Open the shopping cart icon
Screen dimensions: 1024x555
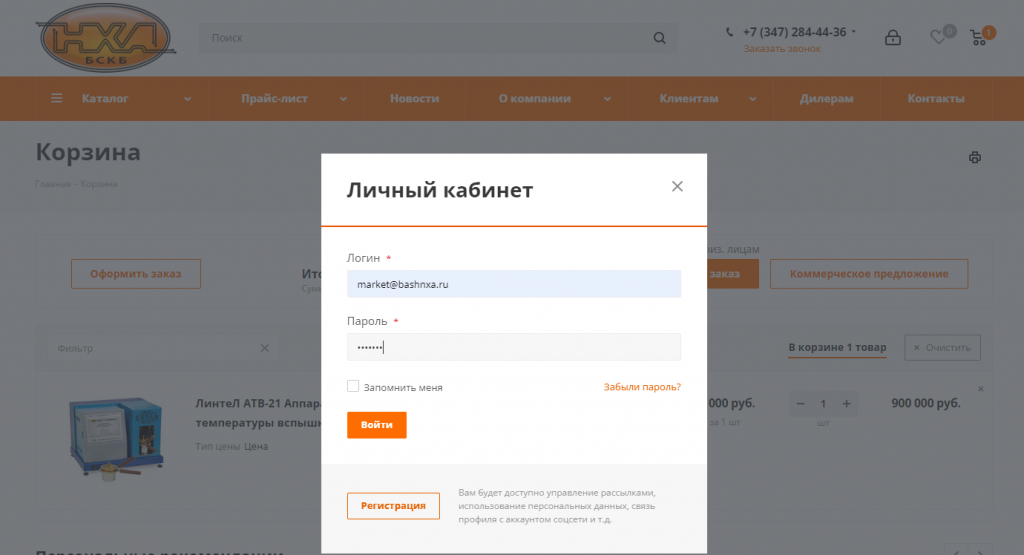pyautogui.click(x=978, y=38)
